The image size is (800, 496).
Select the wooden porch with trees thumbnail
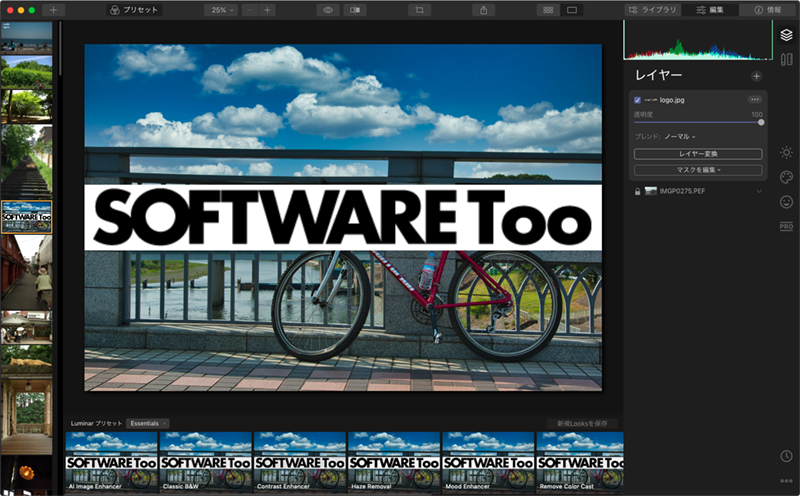(x=27, y=415)
